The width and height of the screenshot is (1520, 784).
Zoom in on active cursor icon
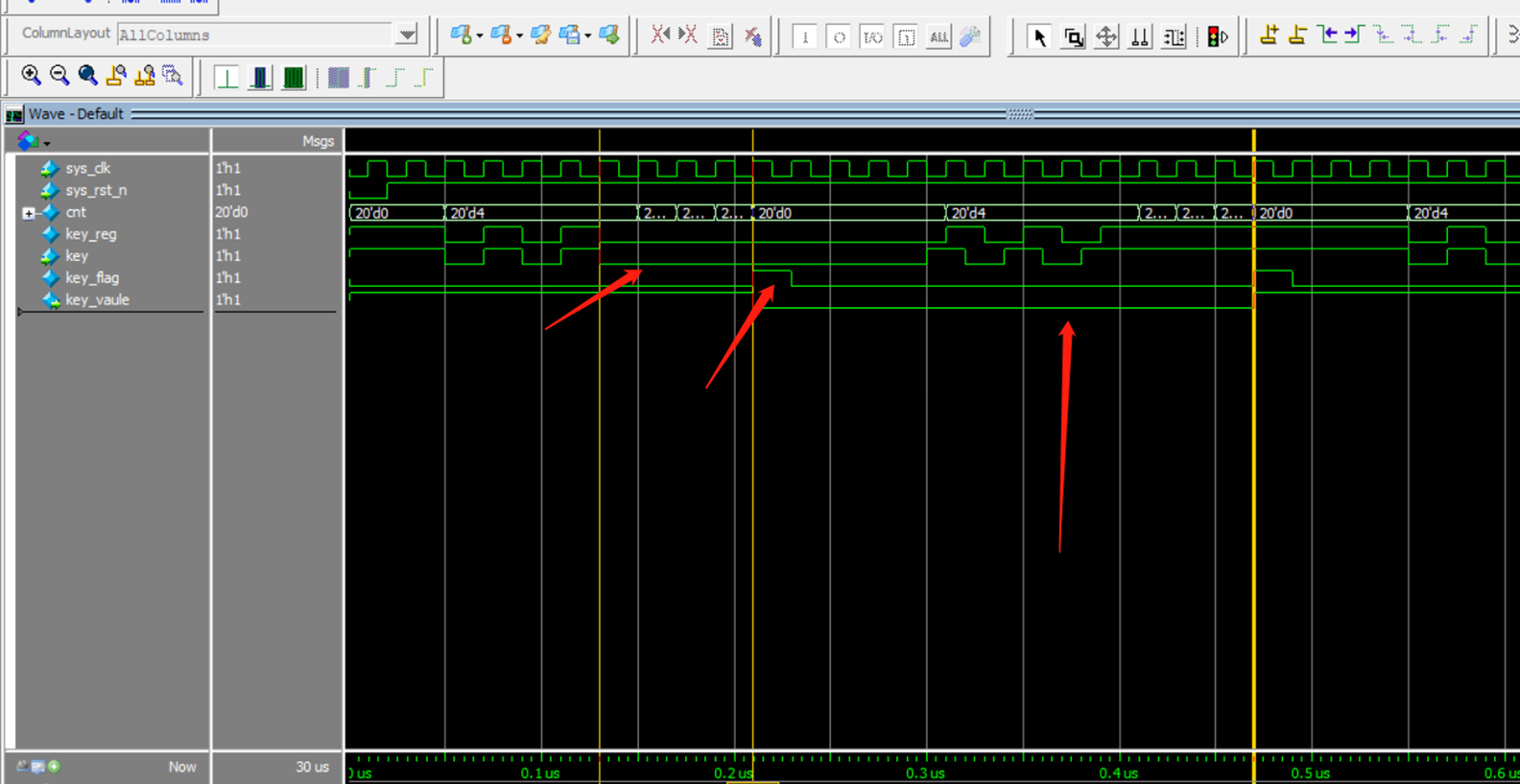(x=116, y=76)
